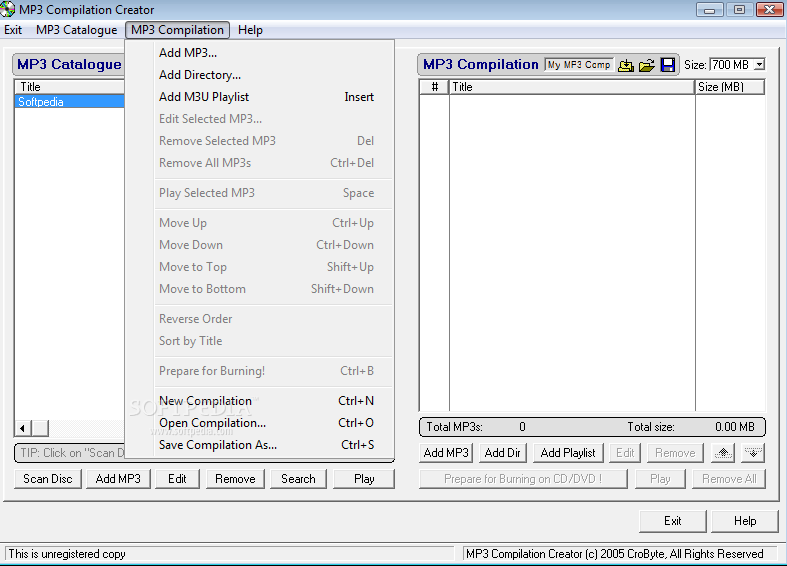Click Size (MB) column header

730,87
